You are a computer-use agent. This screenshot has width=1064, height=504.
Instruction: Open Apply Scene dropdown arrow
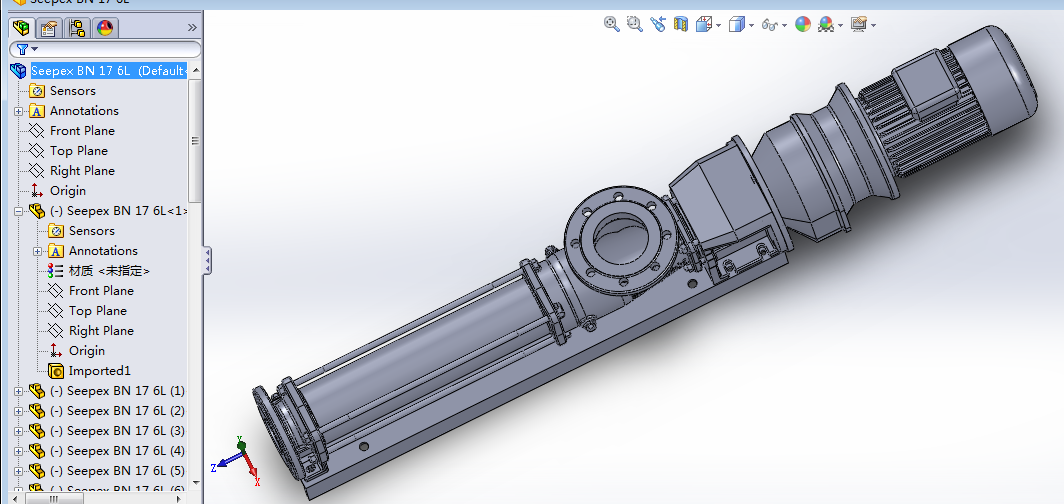[841, 26]
